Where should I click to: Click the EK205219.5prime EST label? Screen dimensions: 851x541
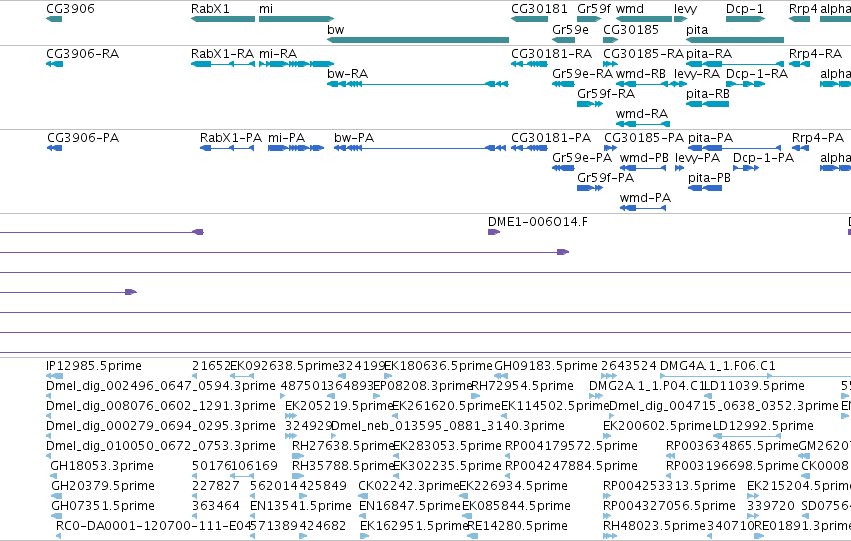[x=339, y=406]
